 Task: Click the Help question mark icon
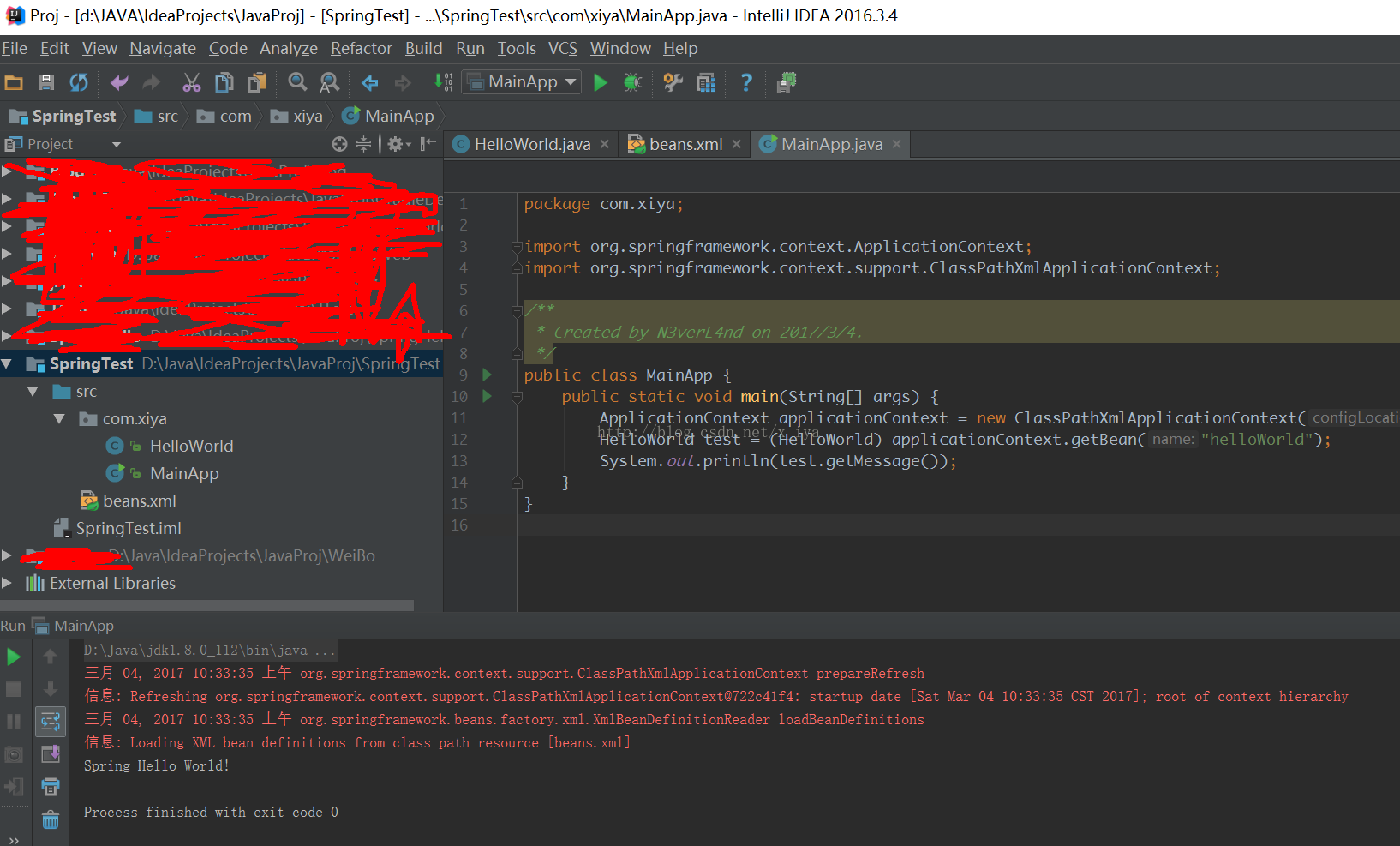coord(746,82)
